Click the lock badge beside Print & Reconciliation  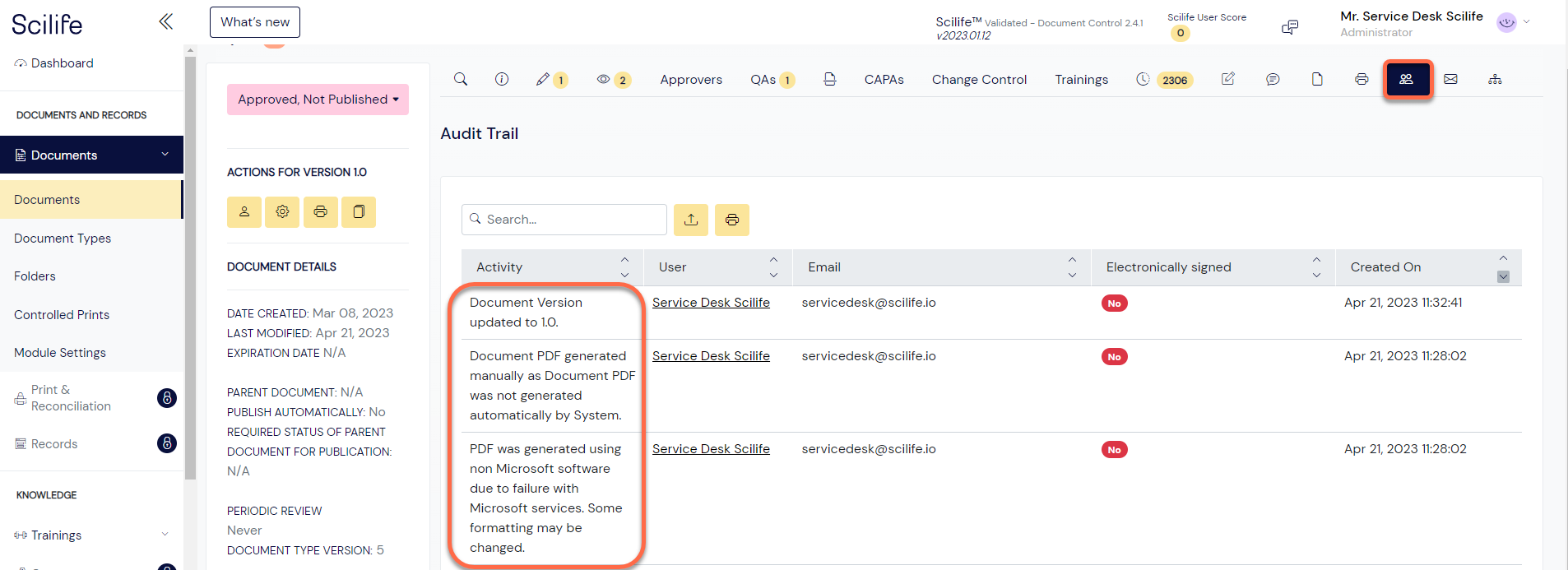pyautogui.click(x=167, y=398)
